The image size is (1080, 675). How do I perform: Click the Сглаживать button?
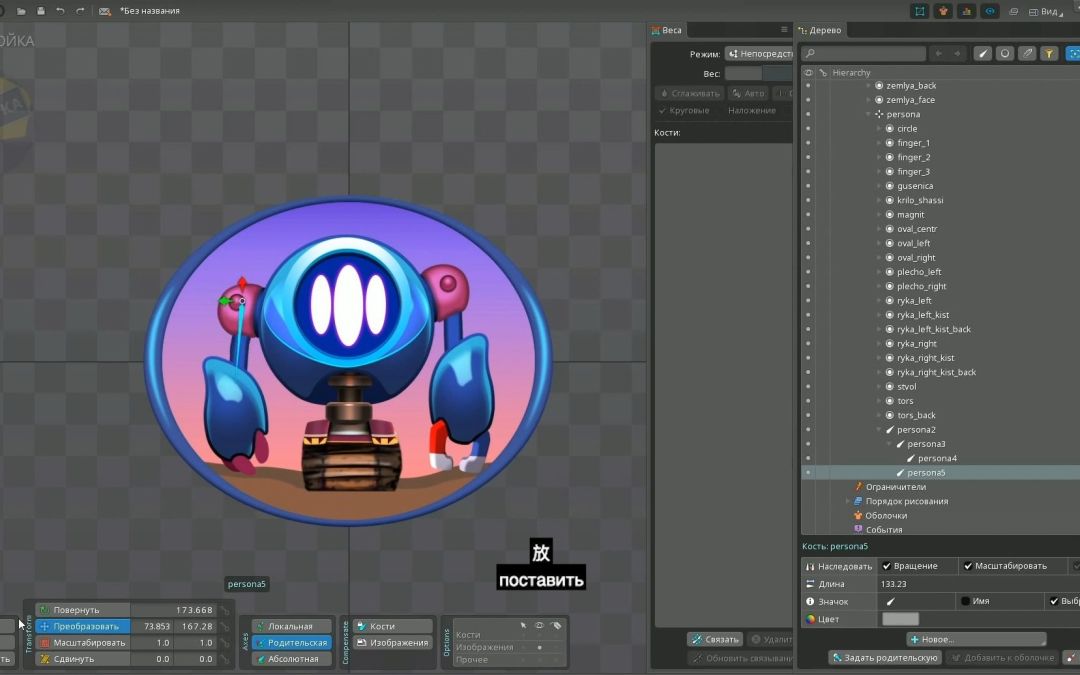pos(689,93)
